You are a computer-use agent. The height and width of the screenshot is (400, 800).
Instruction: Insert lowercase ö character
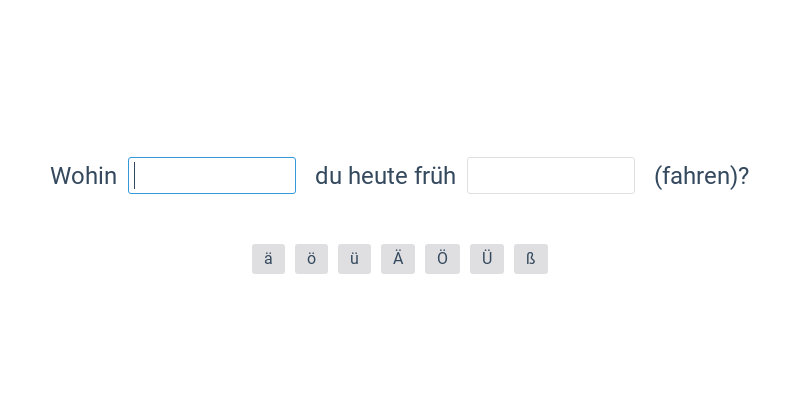(311, 259)
